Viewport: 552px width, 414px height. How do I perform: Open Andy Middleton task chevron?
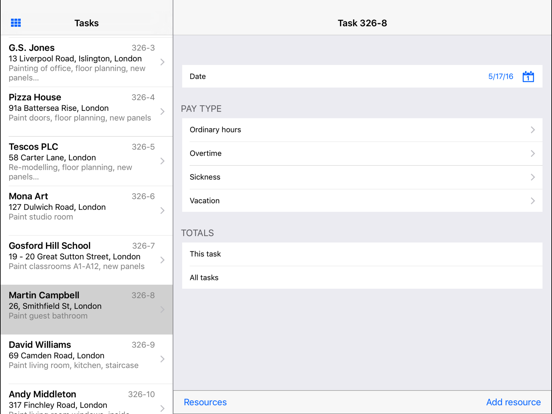[162, 408]
